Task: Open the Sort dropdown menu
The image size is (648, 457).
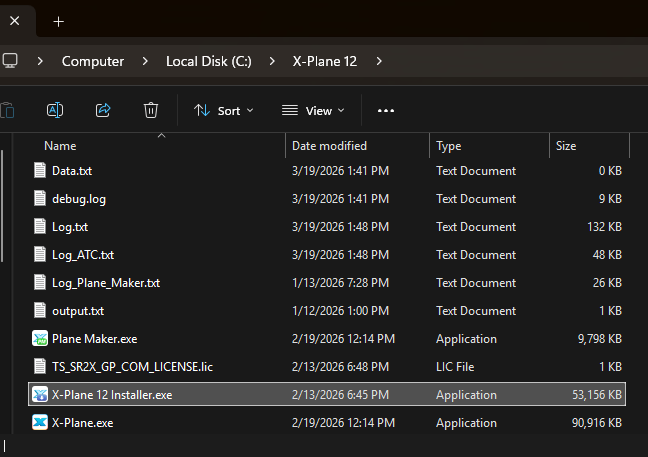Action: coord(224,111)
